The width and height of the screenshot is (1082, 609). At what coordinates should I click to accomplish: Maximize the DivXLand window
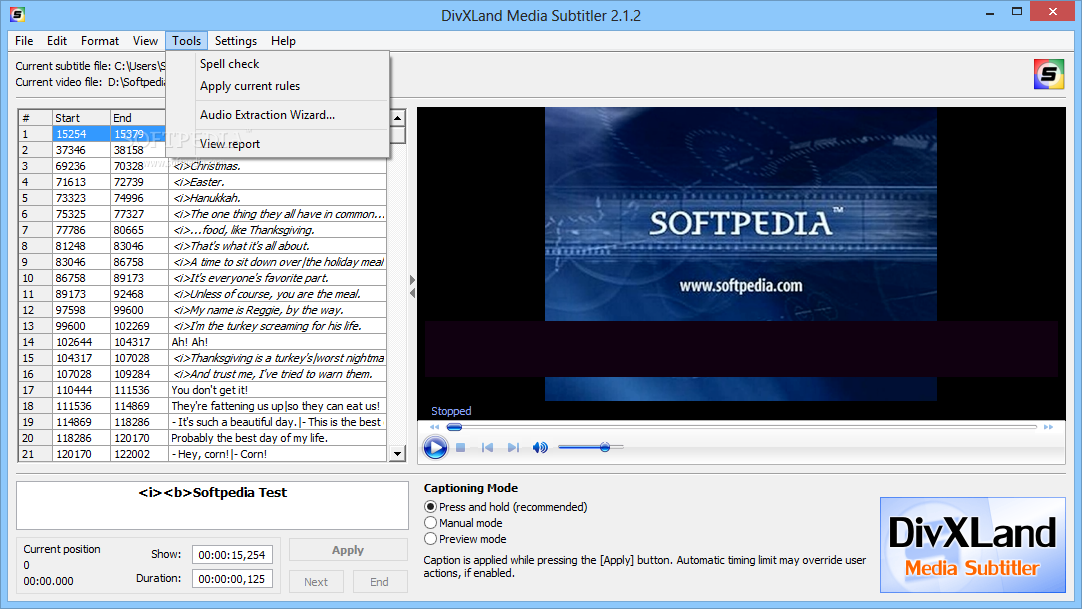tap(1016, 12)
